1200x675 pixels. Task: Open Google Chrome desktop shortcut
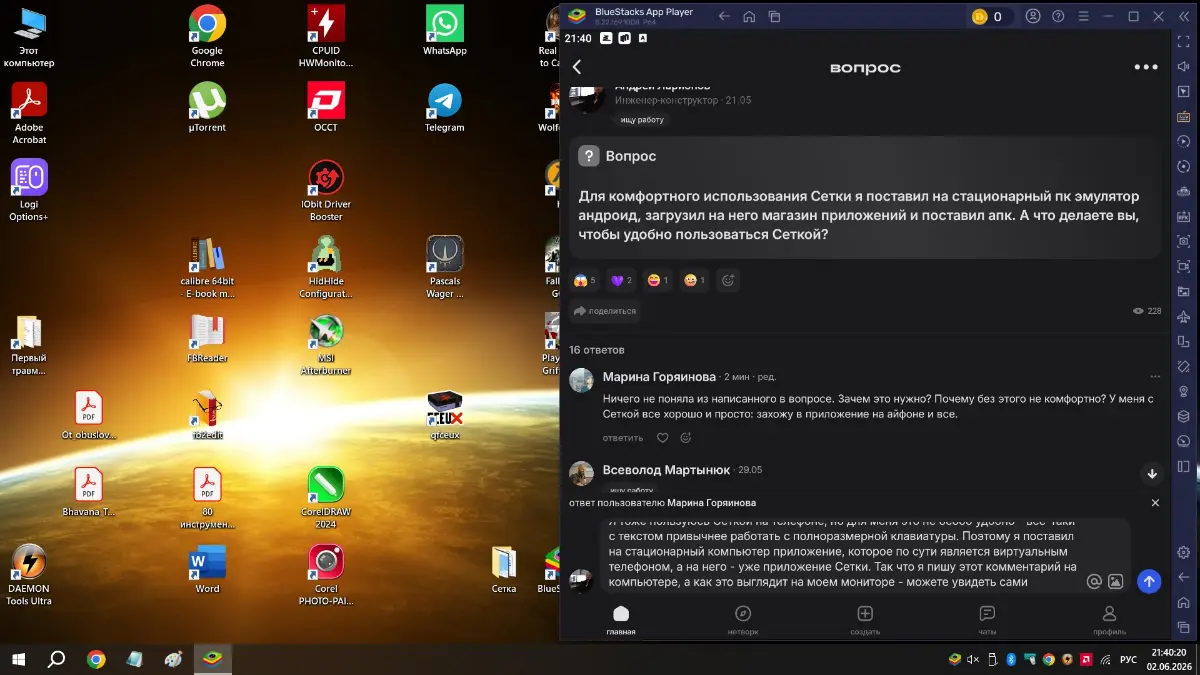click(x=207, y=36)
